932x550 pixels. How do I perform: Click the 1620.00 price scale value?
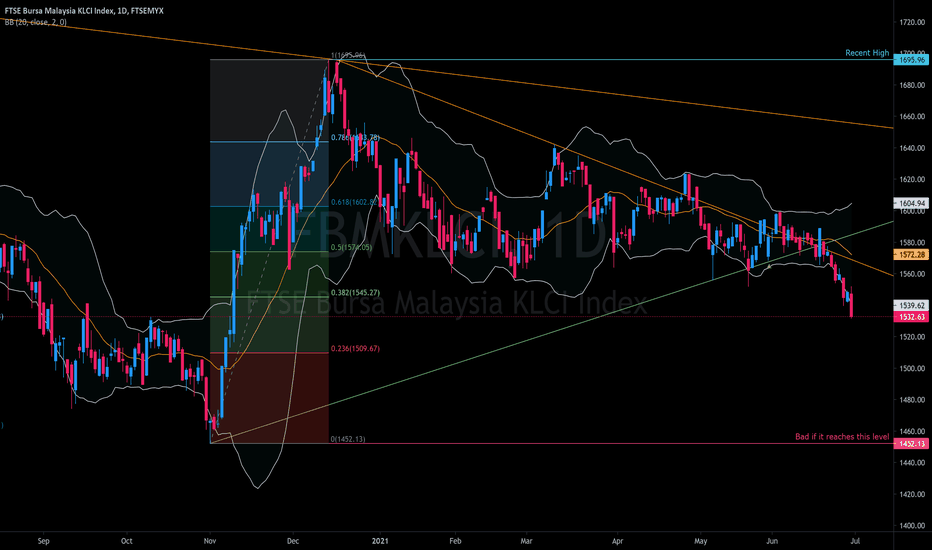pyautogui.click(x=912, y=180)
